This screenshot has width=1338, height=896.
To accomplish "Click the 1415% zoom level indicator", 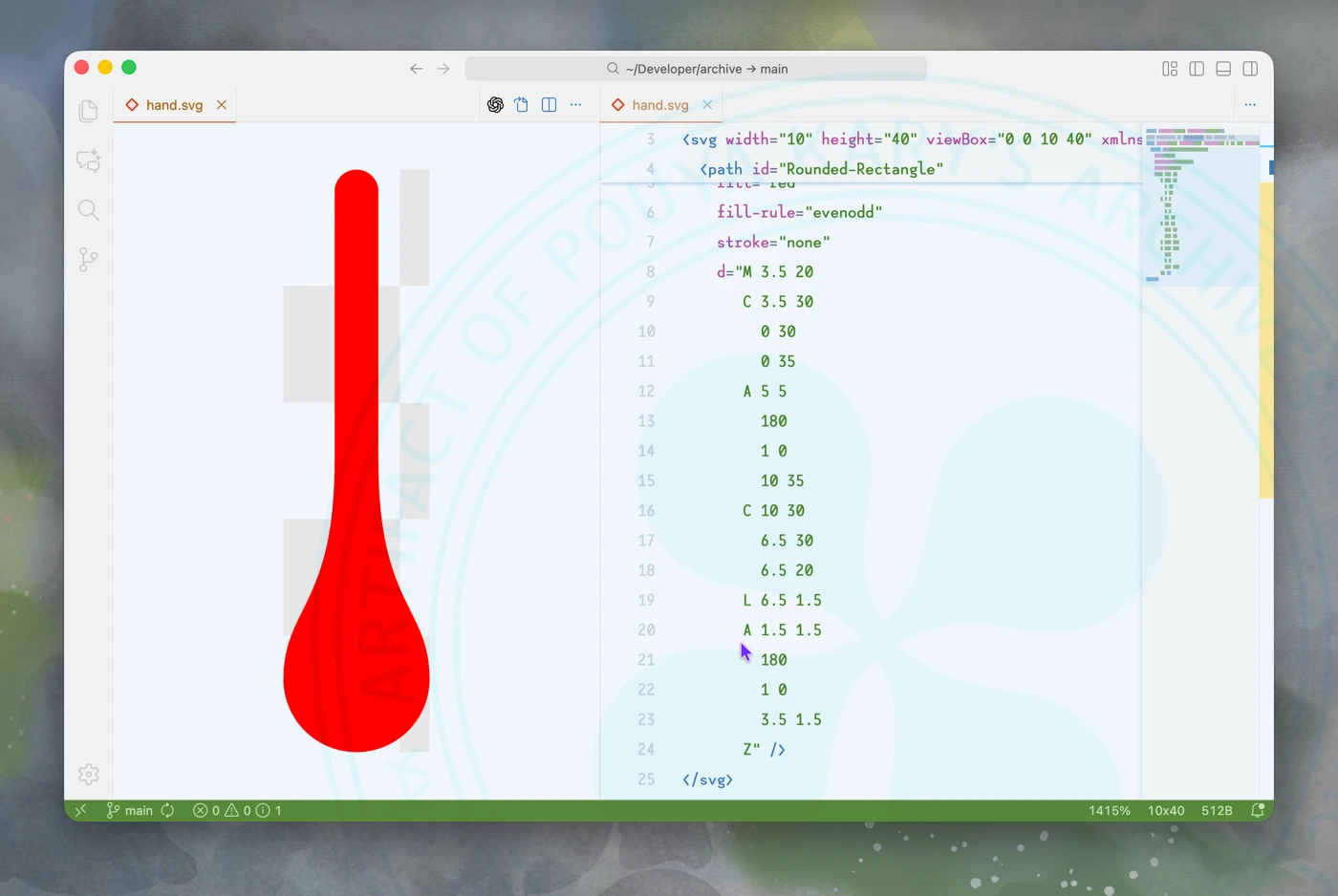I will coord(1109,810).
